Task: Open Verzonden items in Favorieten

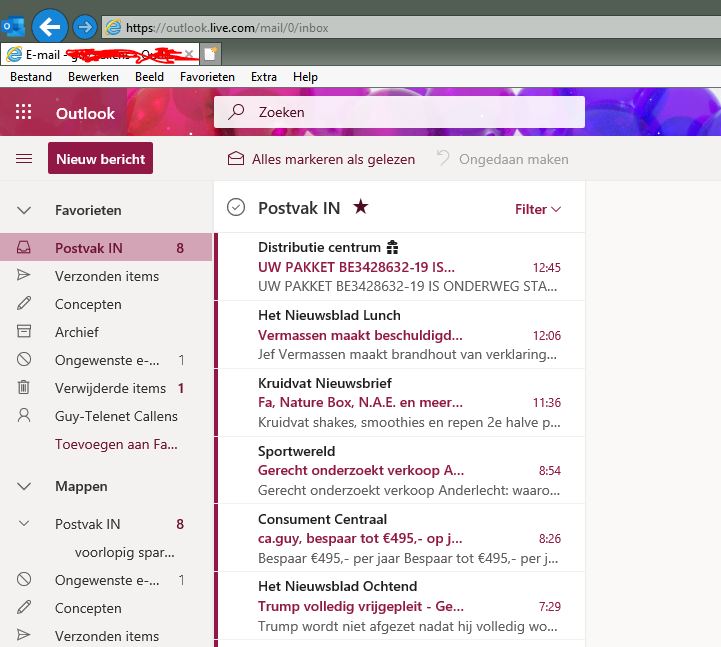Action: pos(106,276)
